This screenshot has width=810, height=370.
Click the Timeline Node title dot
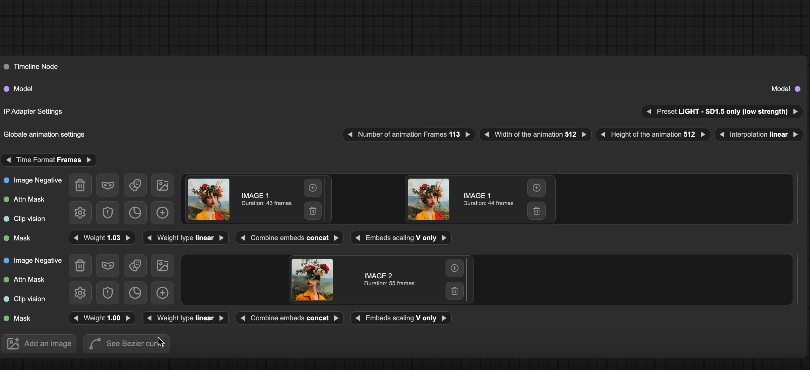[6, 67]
